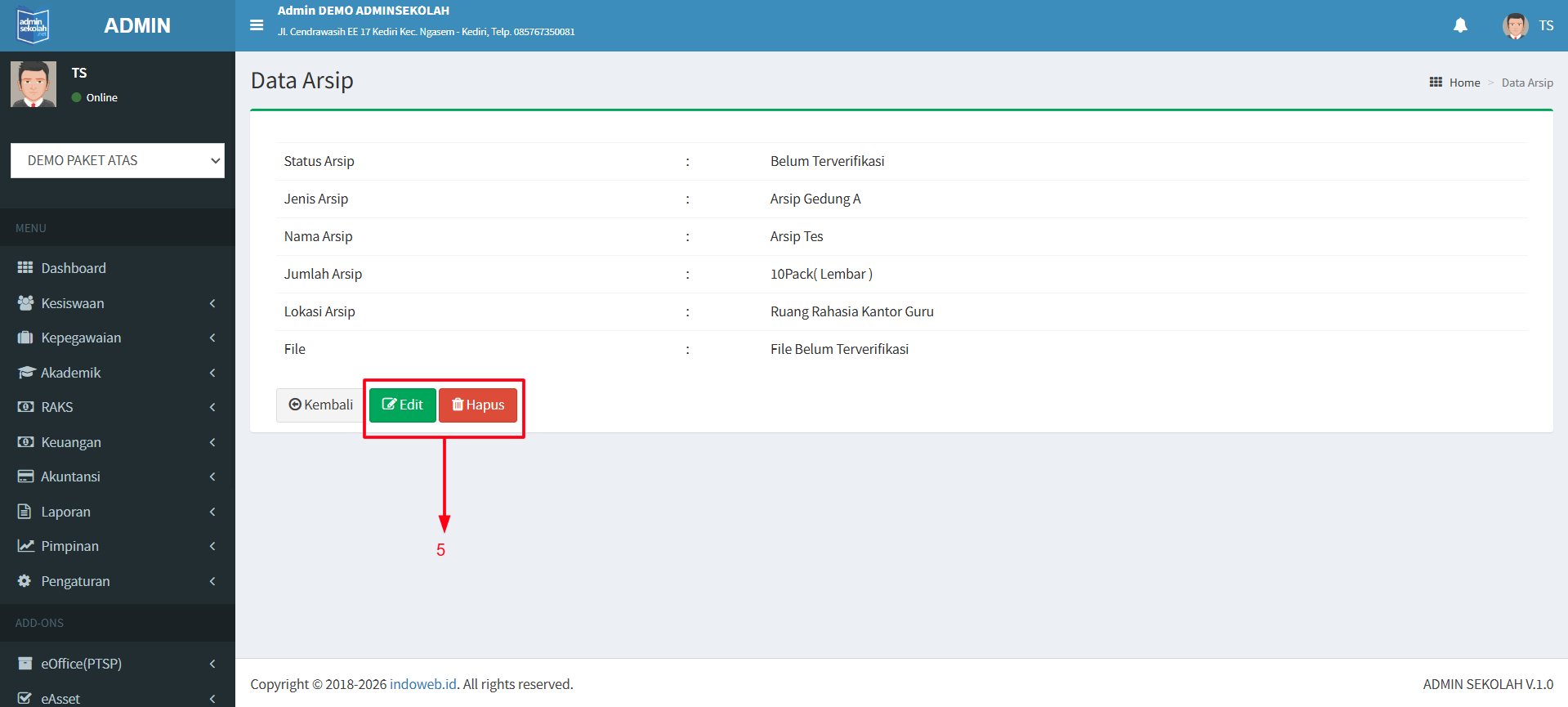This screenshot has width=1568, height=707.
Task: Click the Pengaturan gear icon
Action: tap(25, 581)
